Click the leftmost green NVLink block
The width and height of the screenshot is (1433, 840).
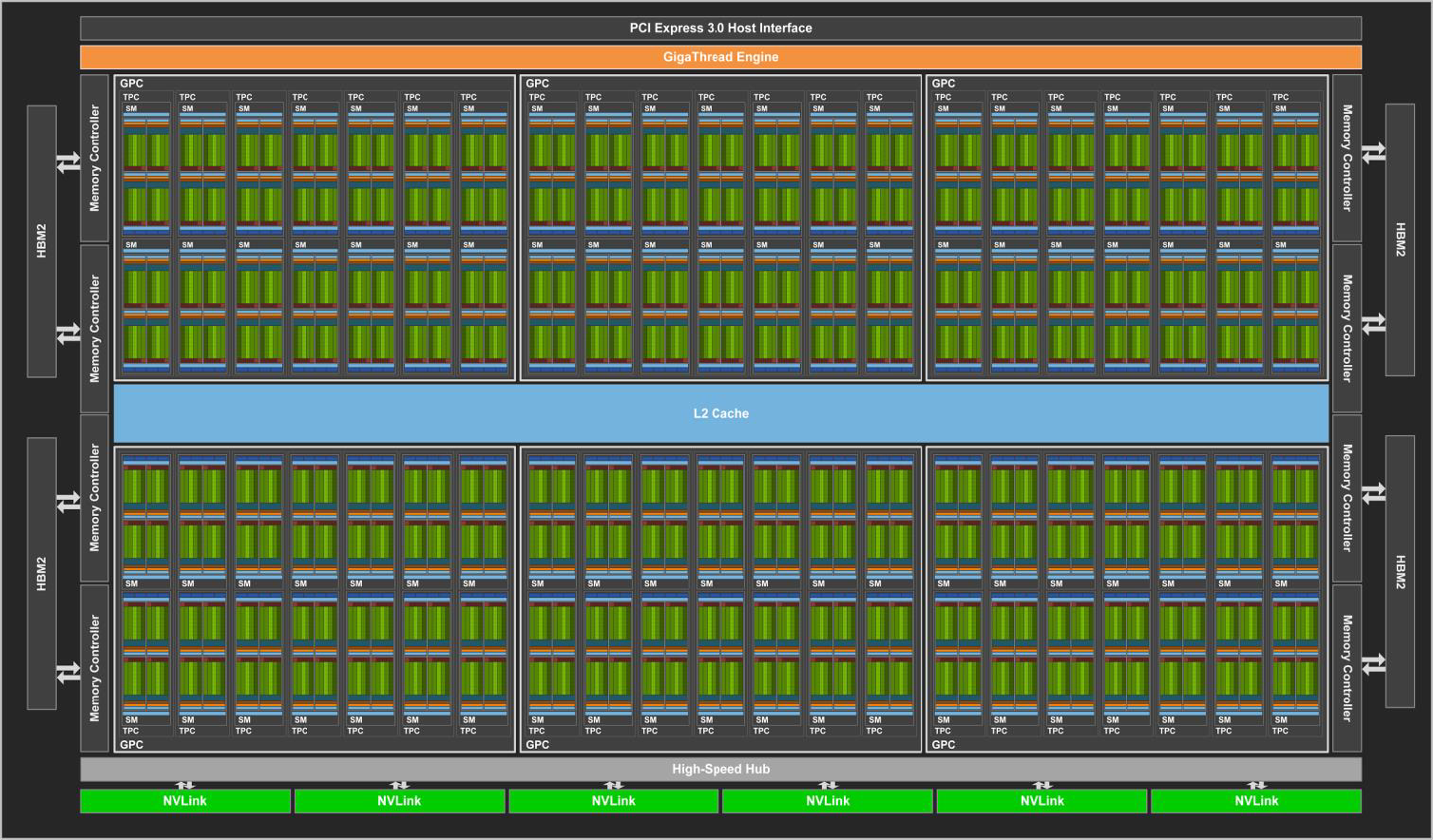[x=185, y=801]
